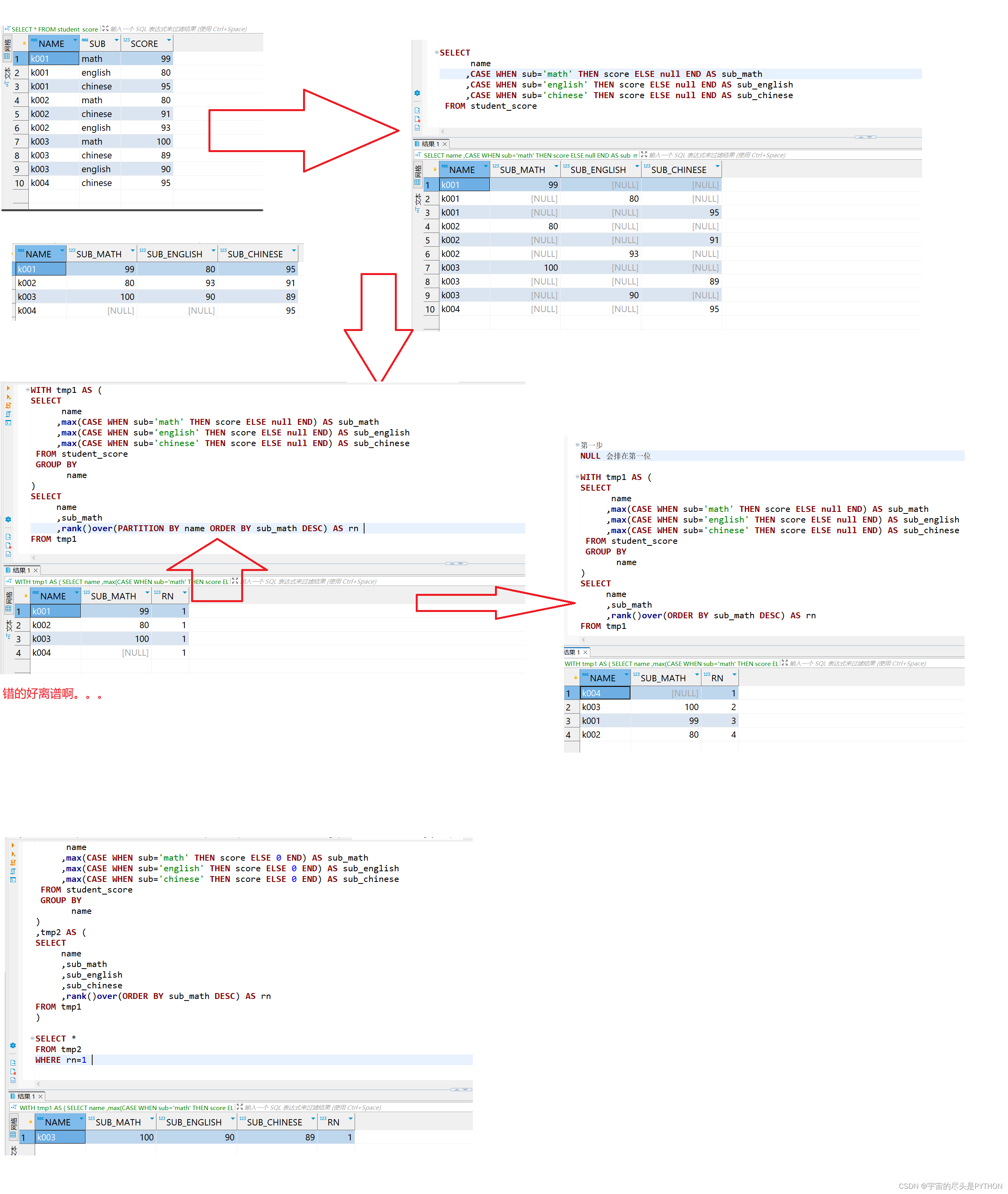Open the RN column dropdown in the rn=1 results grid
This screenshot has width=1008, height=1194.
pyautogui.click(x=350, y=1119)
